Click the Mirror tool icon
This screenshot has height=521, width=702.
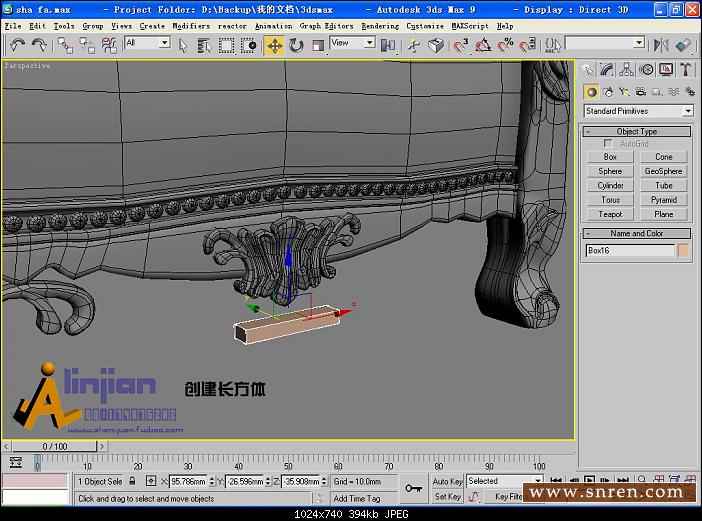(x=660, y=45)
